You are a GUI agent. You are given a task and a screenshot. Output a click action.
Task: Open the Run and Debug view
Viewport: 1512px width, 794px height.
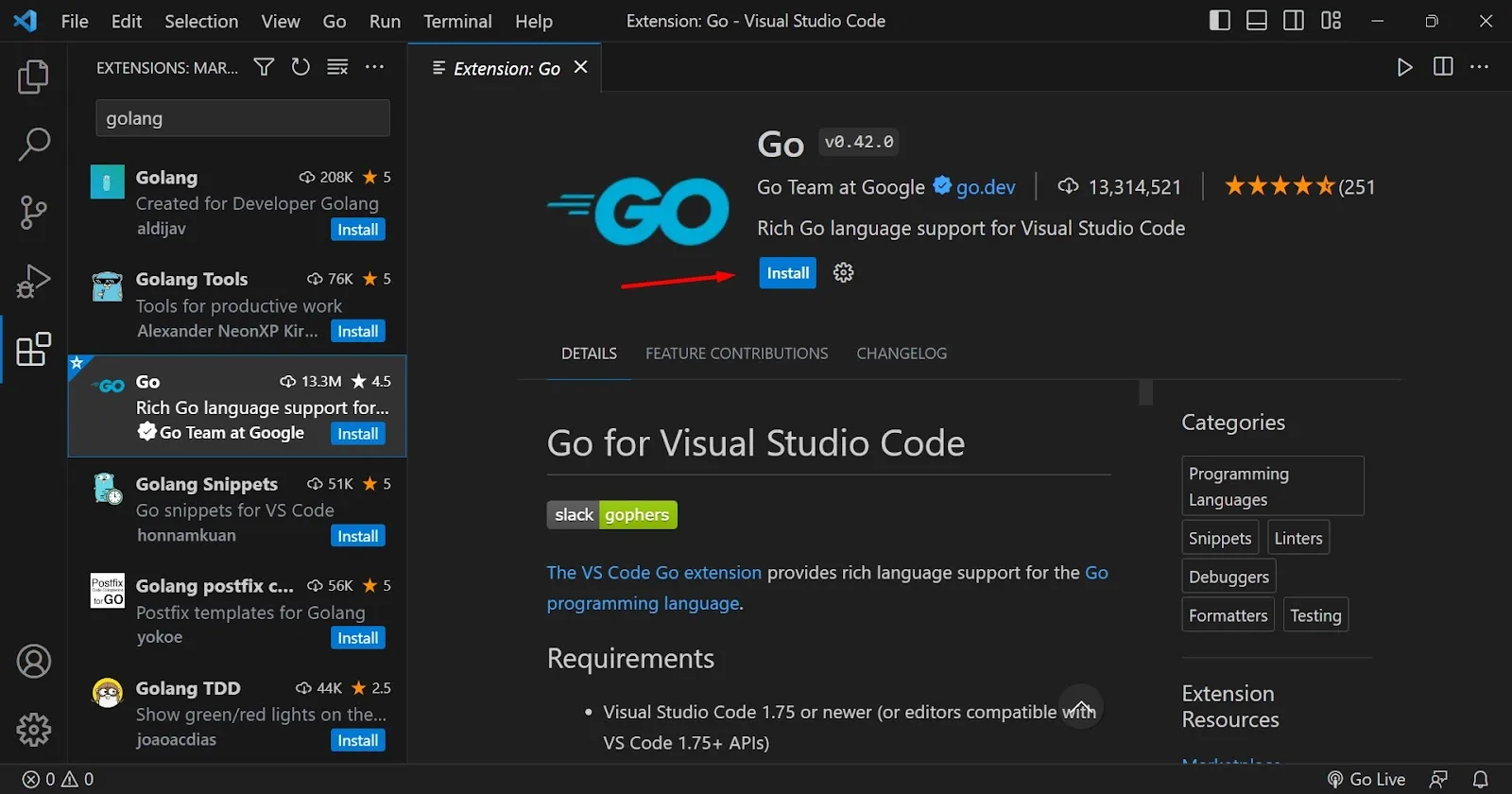34,281
